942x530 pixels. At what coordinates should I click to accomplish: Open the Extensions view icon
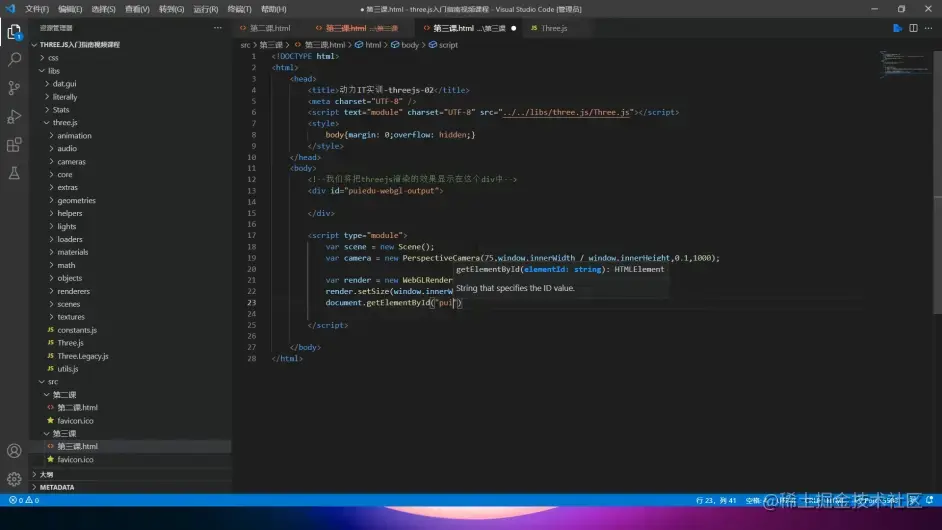[14, 145]
